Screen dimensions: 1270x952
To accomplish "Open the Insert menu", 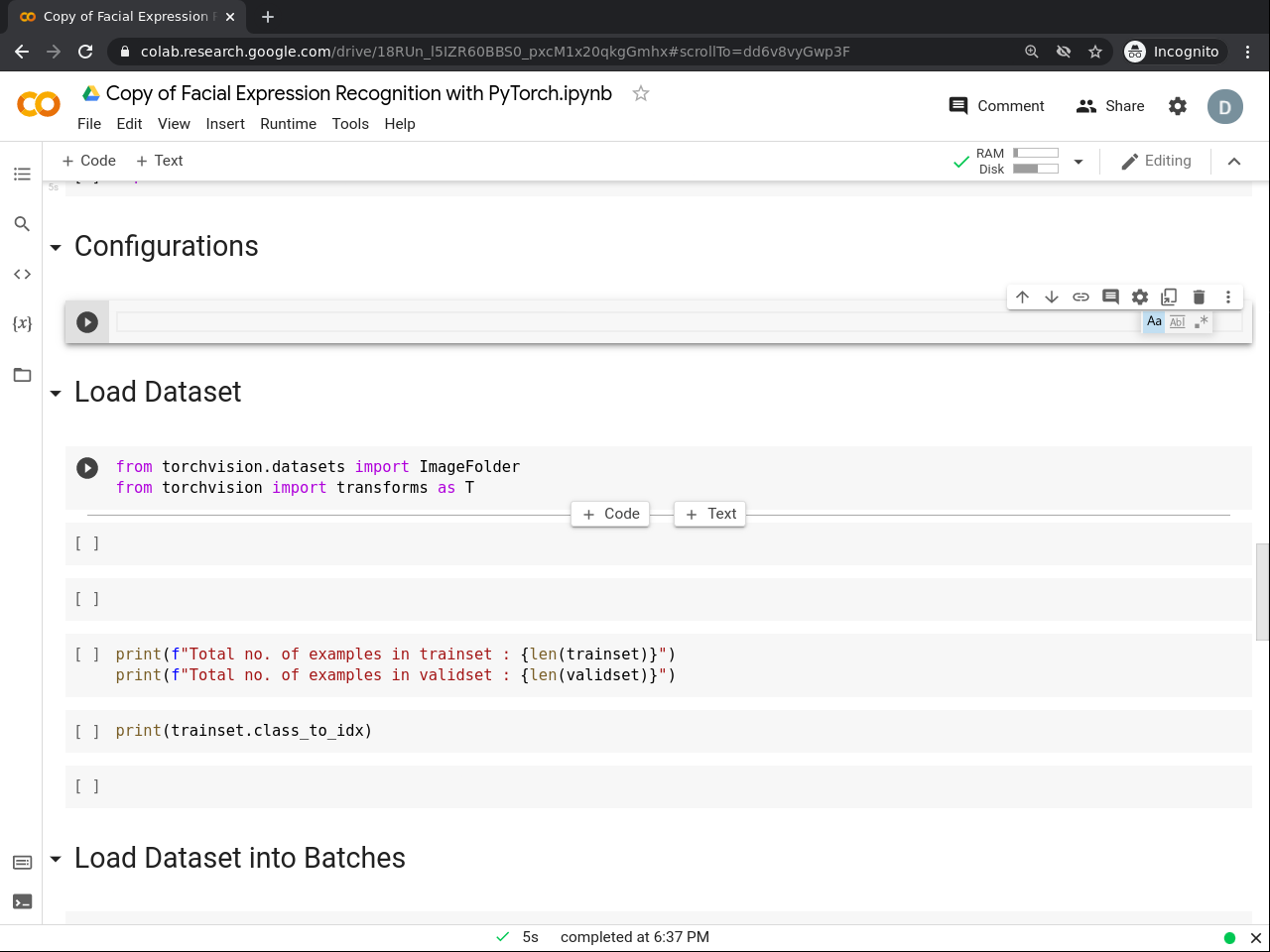I will click(x=225, y=124).
